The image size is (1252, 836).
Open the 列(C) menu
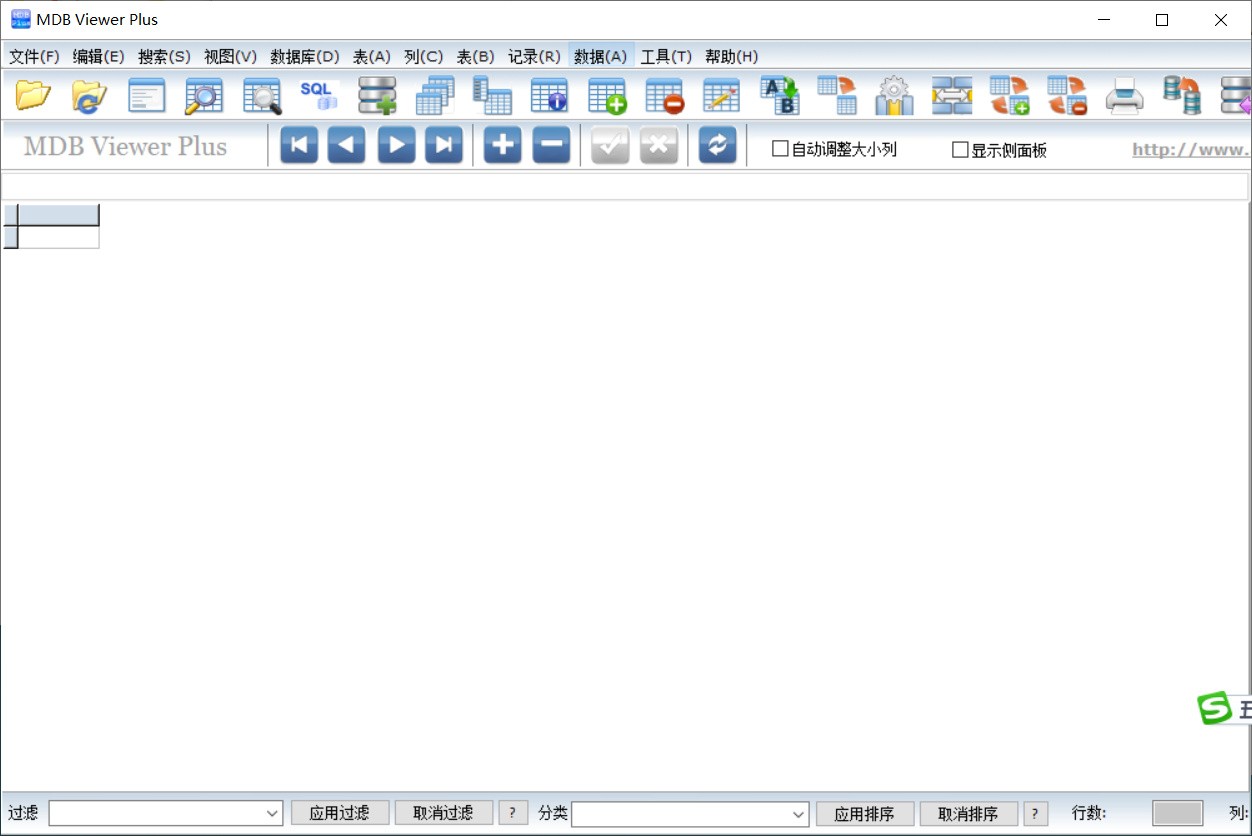point(424,56)
